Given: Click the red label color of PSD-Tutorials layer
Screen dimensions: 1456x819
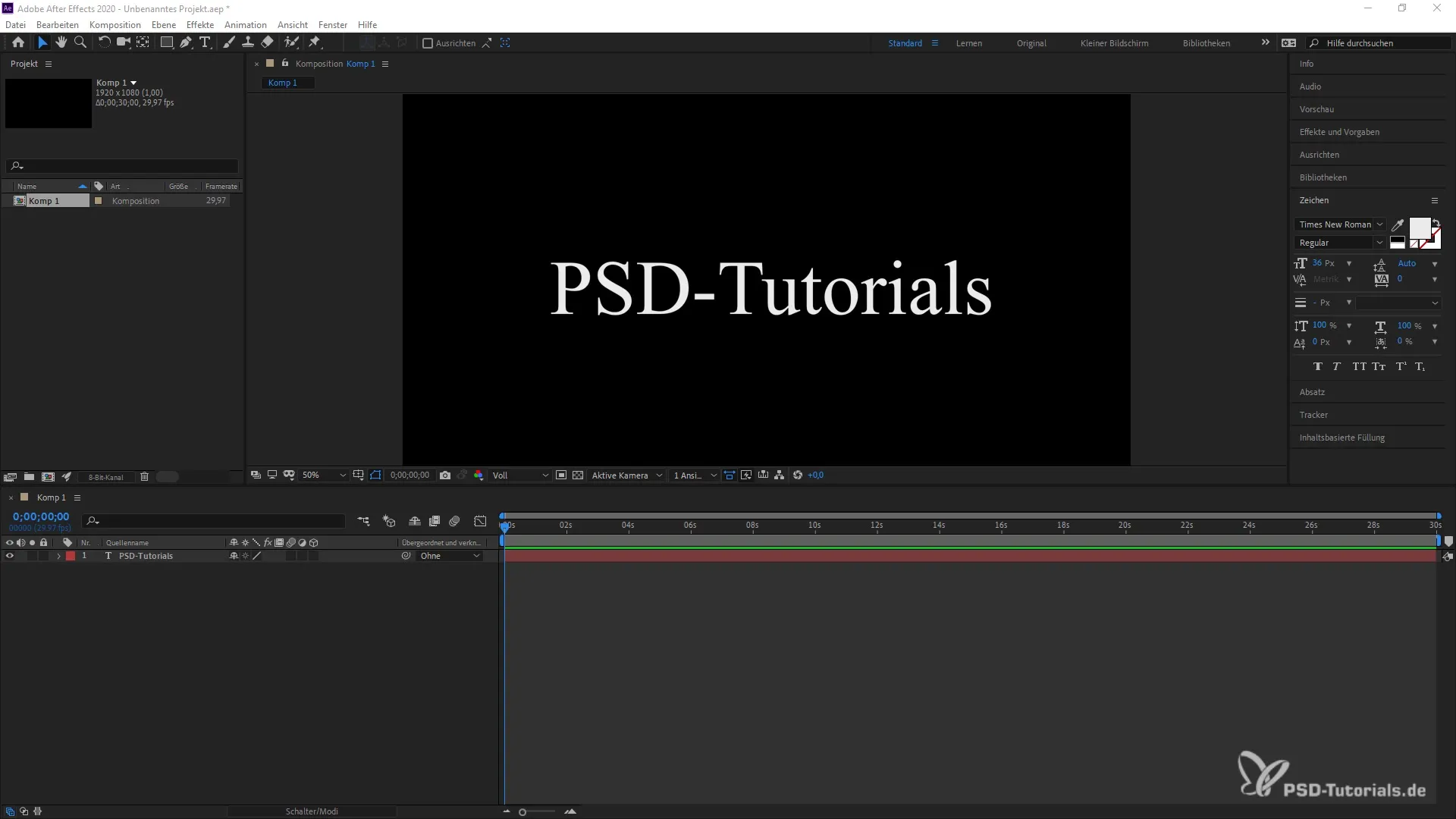Looking at the screenshot, I should tap(71, 556).
